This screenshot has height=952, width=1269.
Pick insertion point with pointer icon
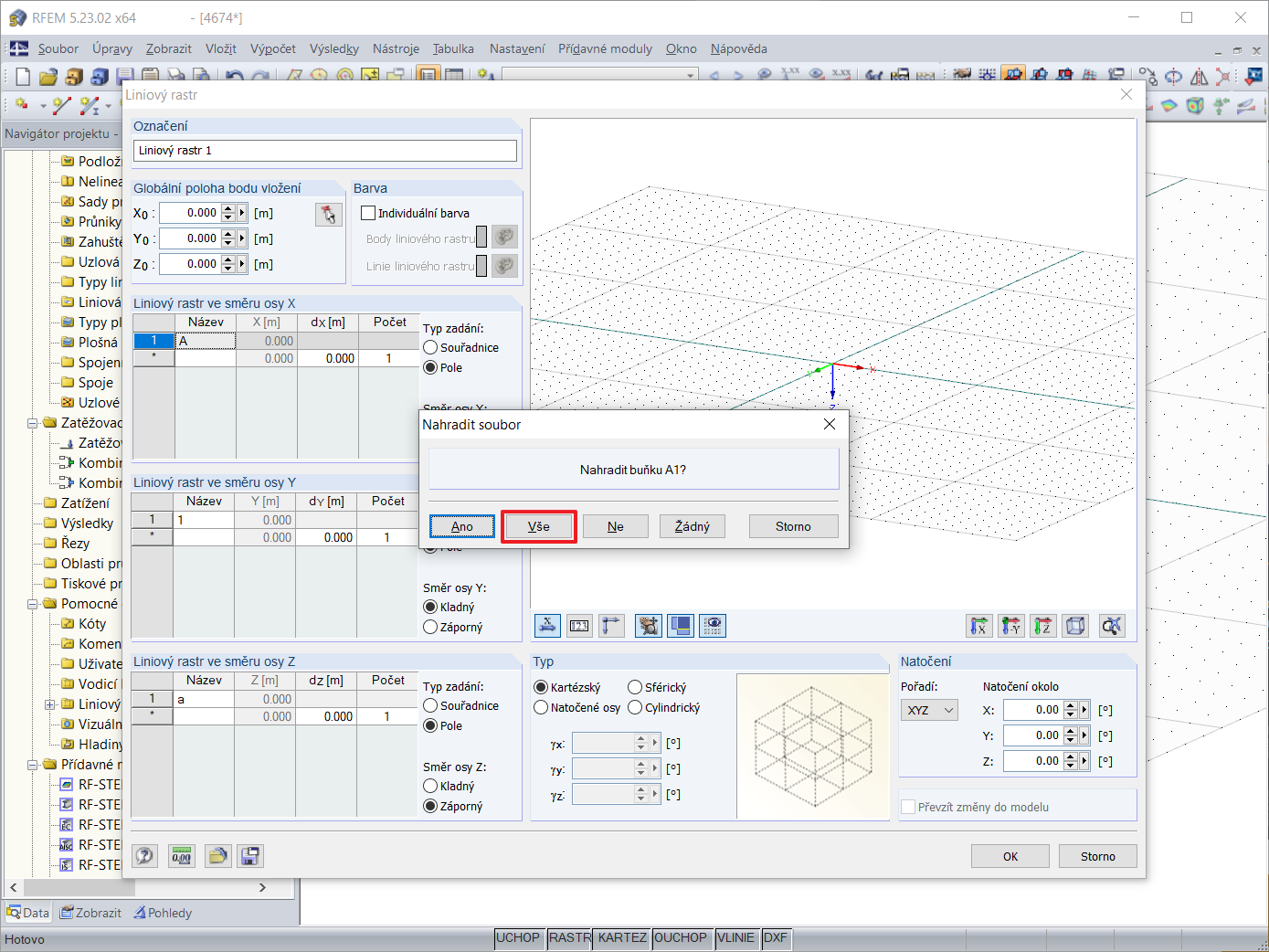tap(328, 215)
